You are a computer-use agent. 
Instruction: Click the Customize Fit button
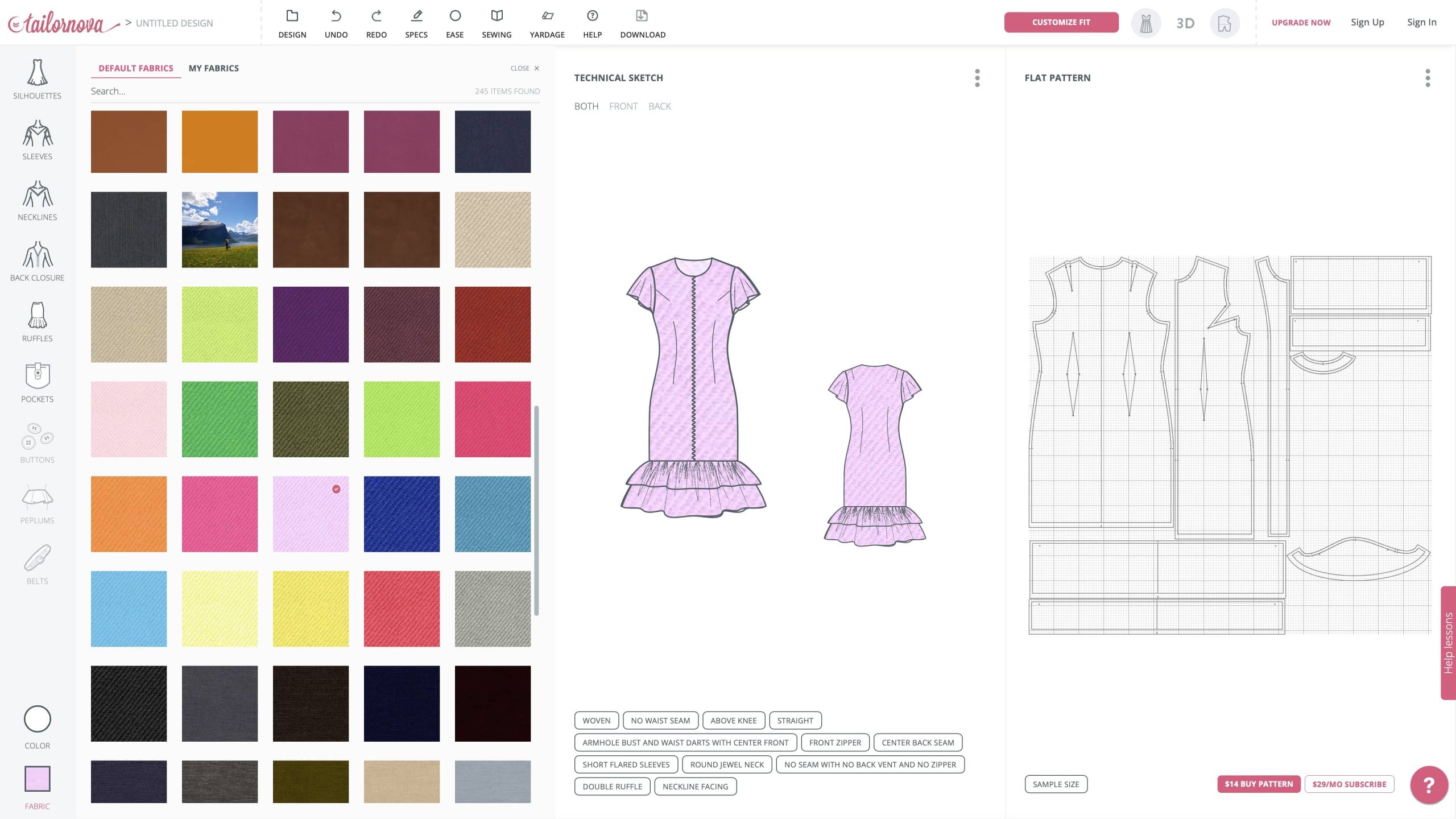tap(1061, 22)
